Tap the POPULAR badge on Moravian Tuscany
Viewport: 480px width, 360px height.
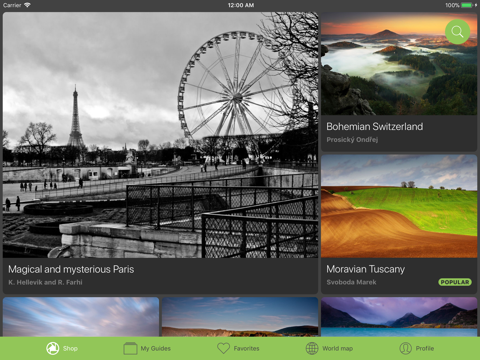[x=455, y=282]
